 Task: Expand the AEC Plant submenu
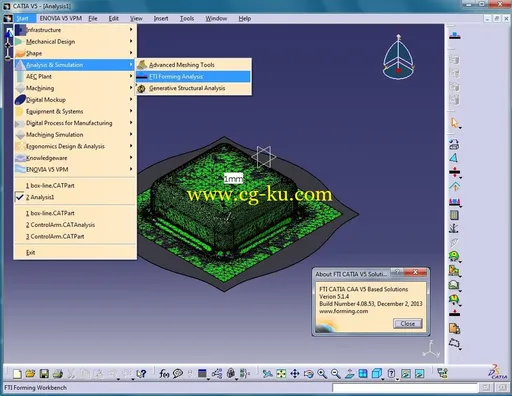point(75,76)
